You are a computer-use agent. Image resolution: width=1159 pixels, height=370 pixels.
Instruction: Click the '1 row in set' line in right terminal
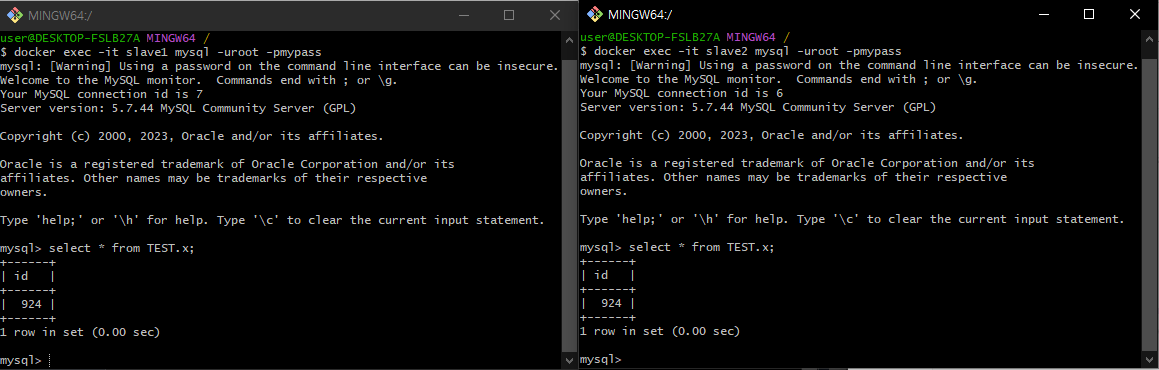[x=660, y=332]
